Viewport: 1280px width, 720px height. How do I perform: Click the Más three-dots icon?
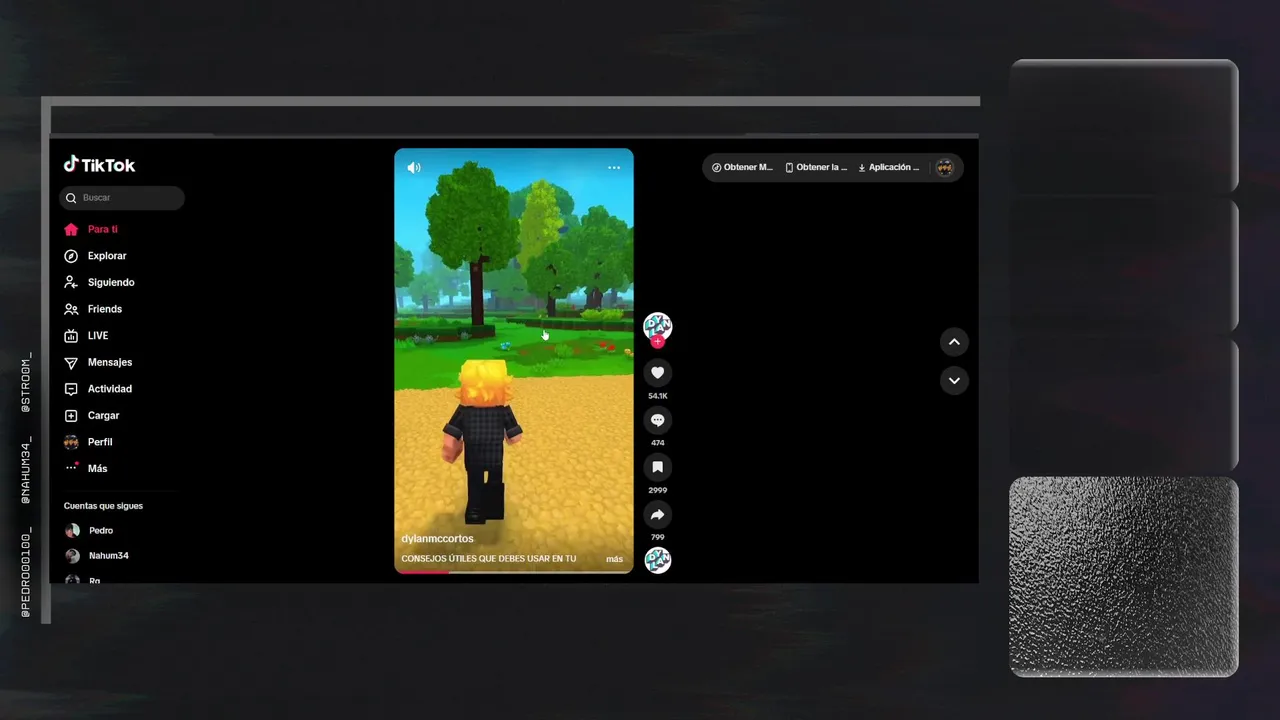click(x=71, y=467)
